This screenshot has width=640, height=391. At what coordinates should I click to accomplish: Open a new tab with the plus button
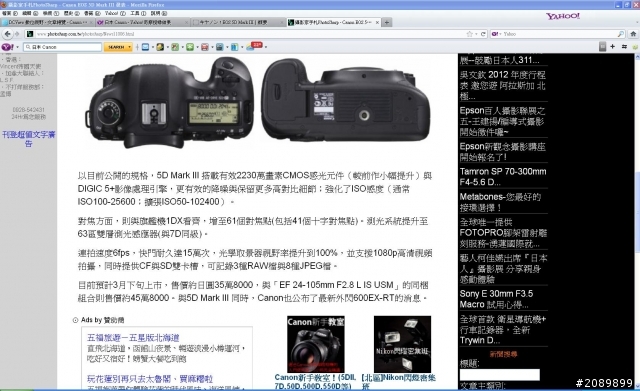pyautogui.click(x=387, y=22)
